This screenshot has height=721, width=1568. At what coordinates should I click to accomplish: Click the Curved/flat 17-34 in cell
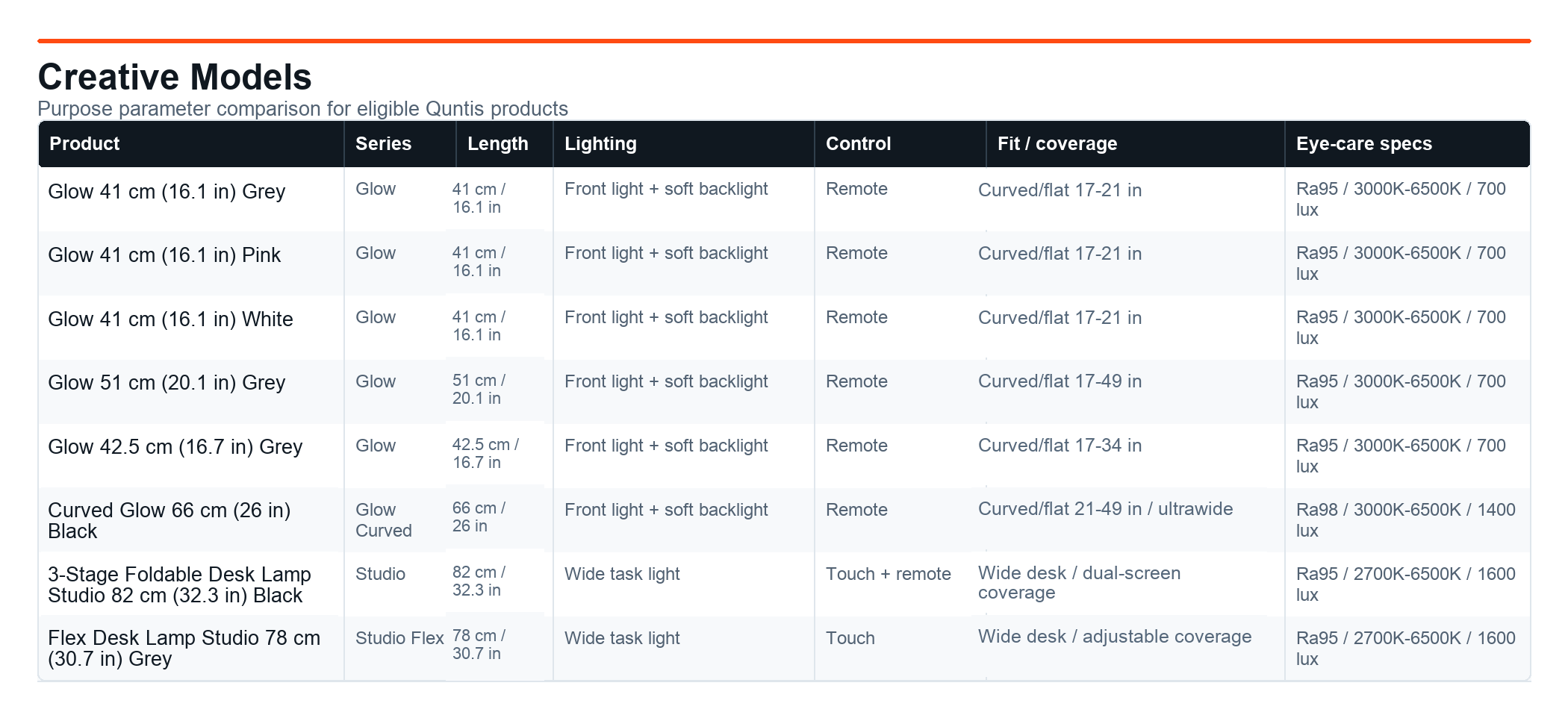(1060, 446)
